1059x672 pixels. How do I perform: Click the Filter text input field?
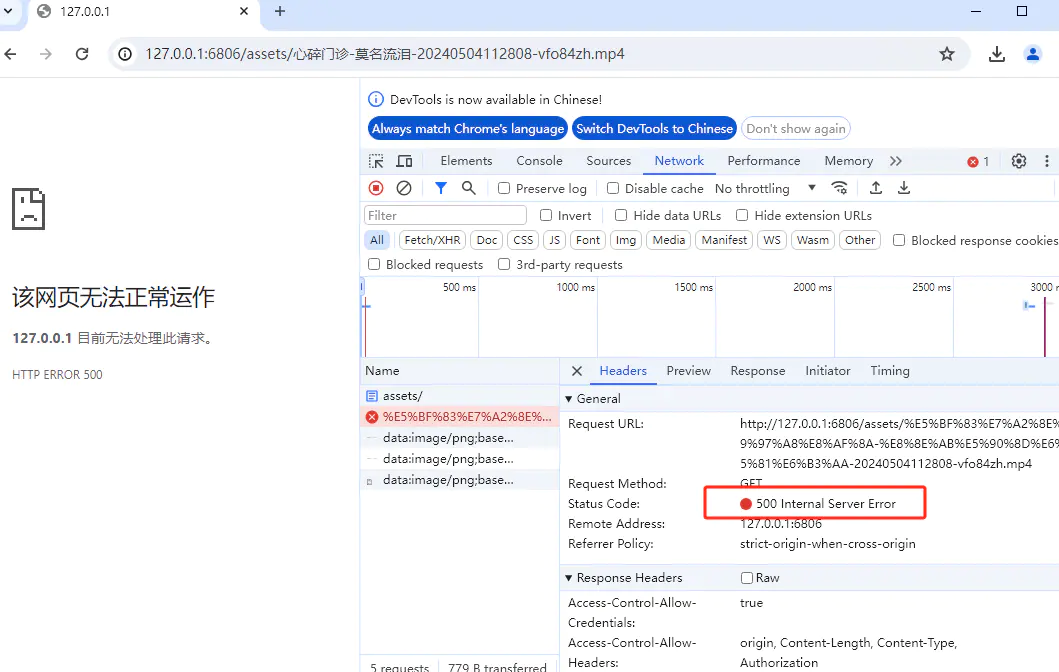coord(445,215)
